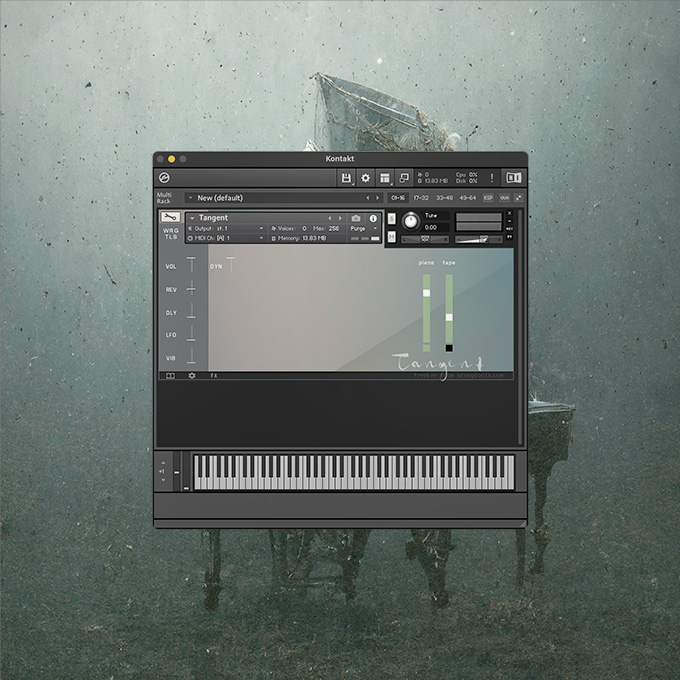Select the 01-16 rack page tab

398,198
